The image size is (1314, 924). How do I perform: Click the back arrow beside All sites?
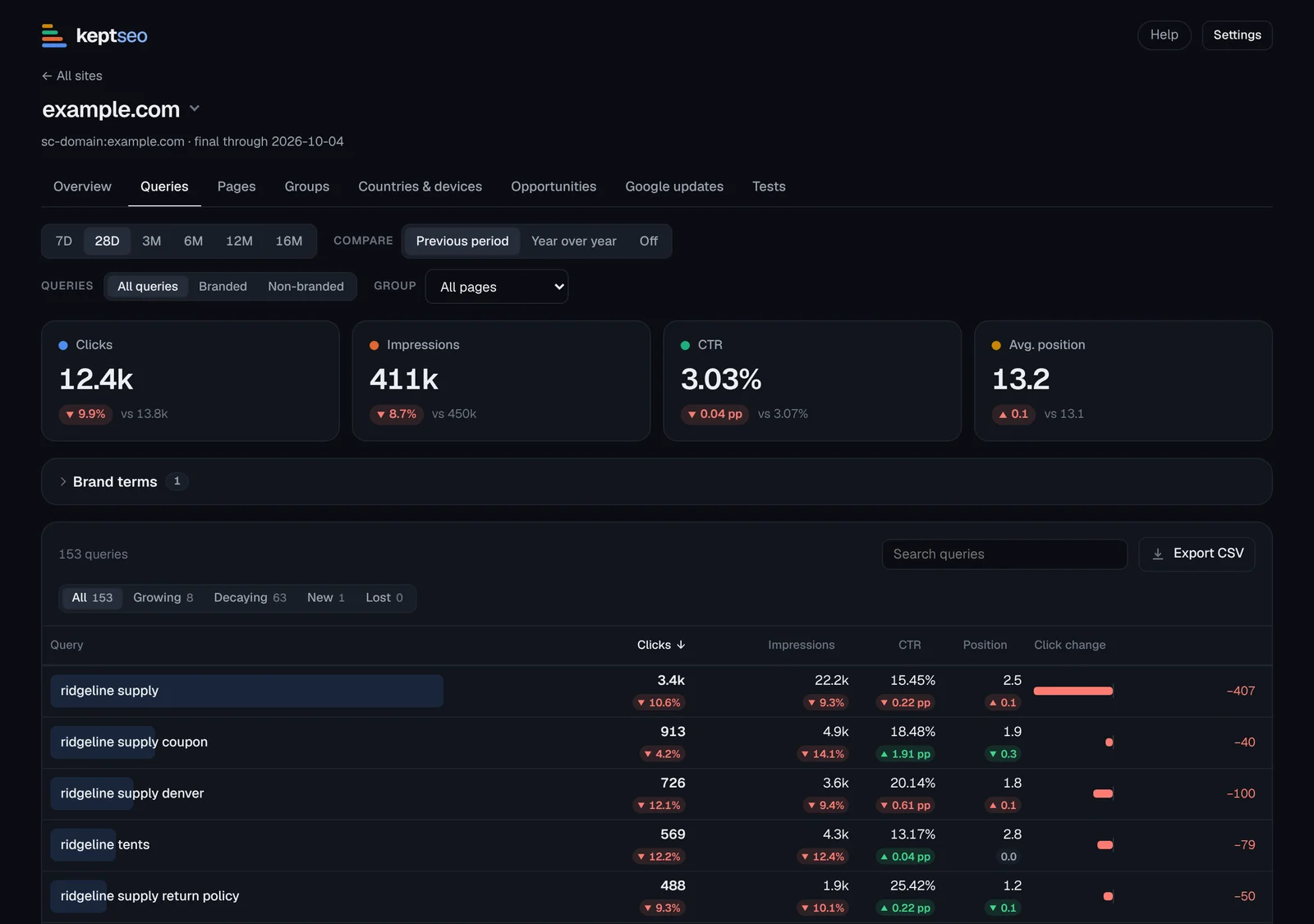pos(47,76)
